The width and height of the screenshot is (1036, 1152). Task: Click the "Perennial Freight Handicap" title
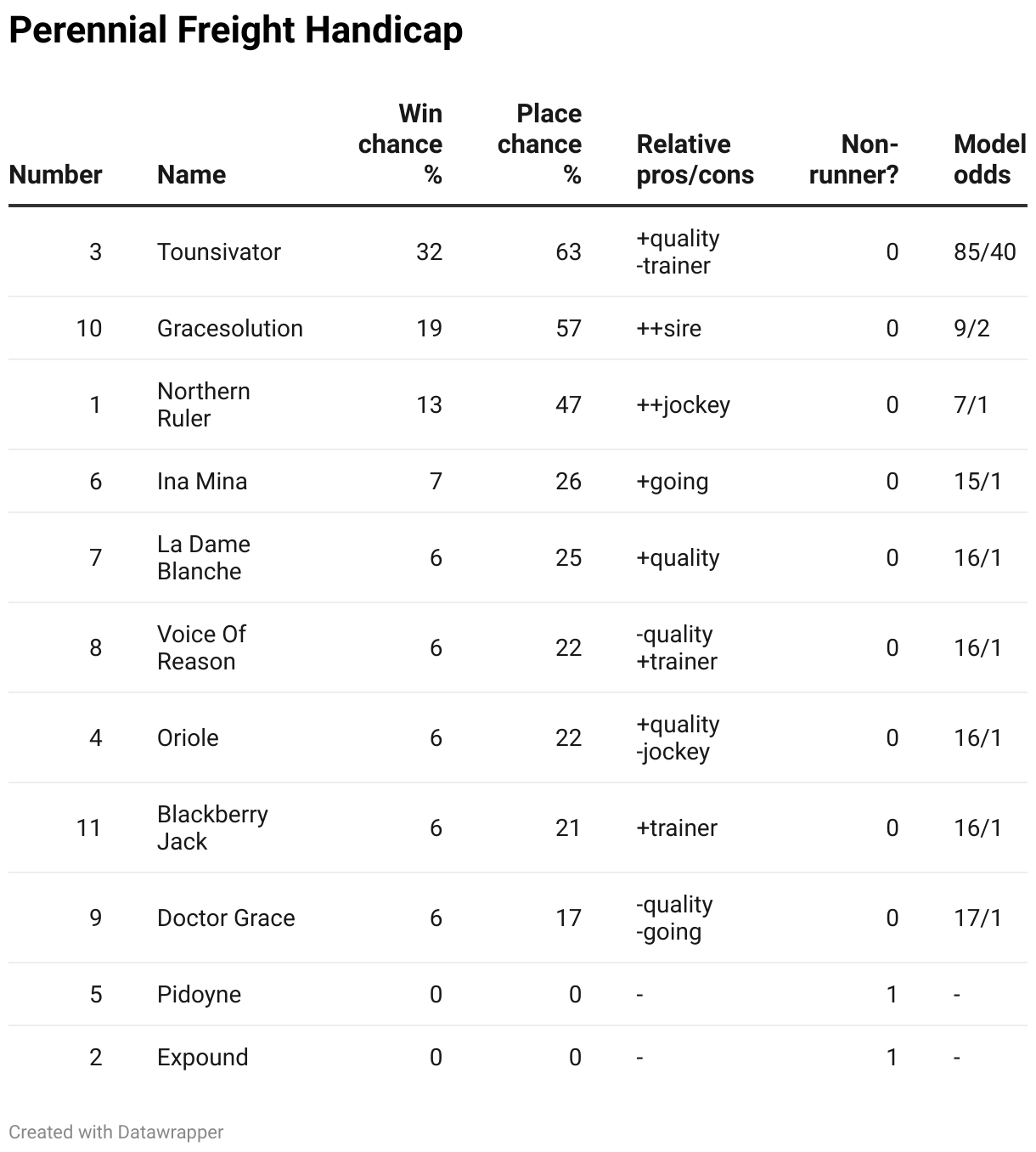[x=236, y=31]
